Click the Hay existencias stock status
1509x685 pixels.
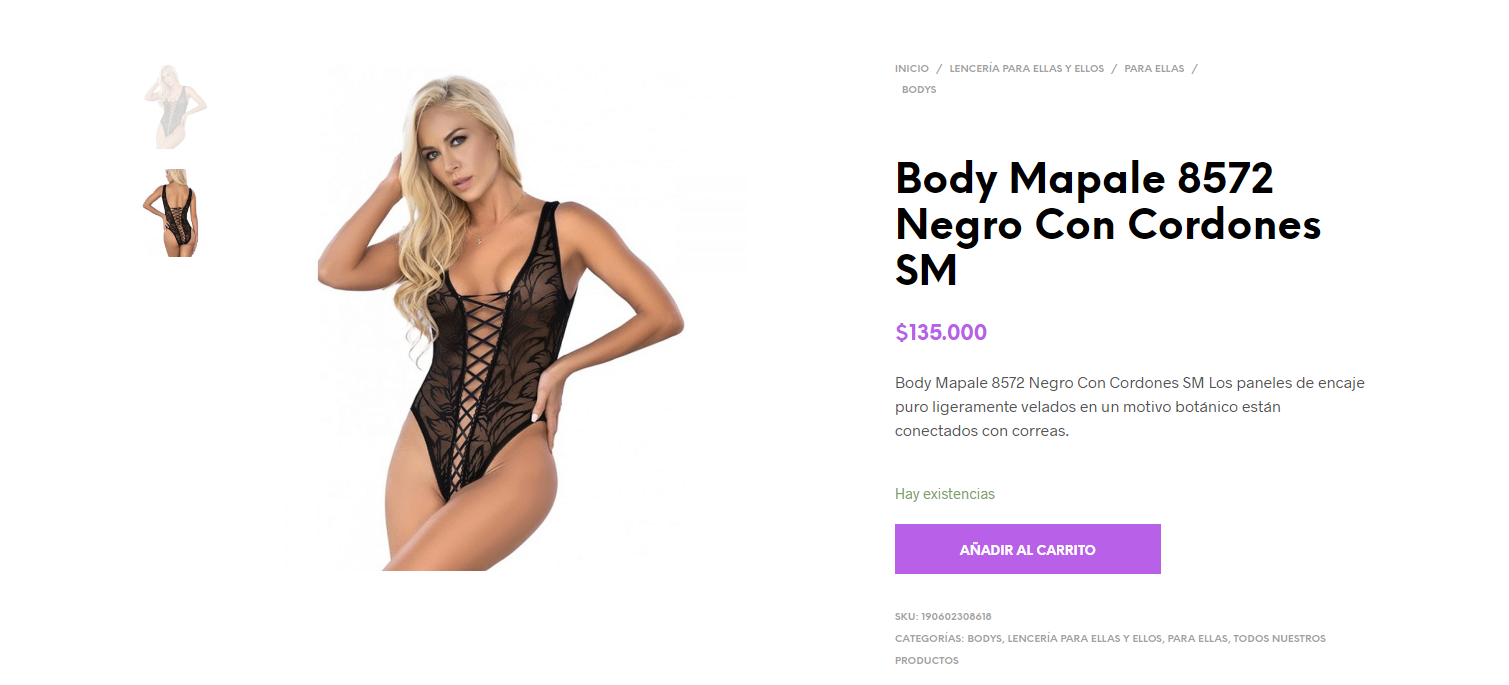(945, 494)
